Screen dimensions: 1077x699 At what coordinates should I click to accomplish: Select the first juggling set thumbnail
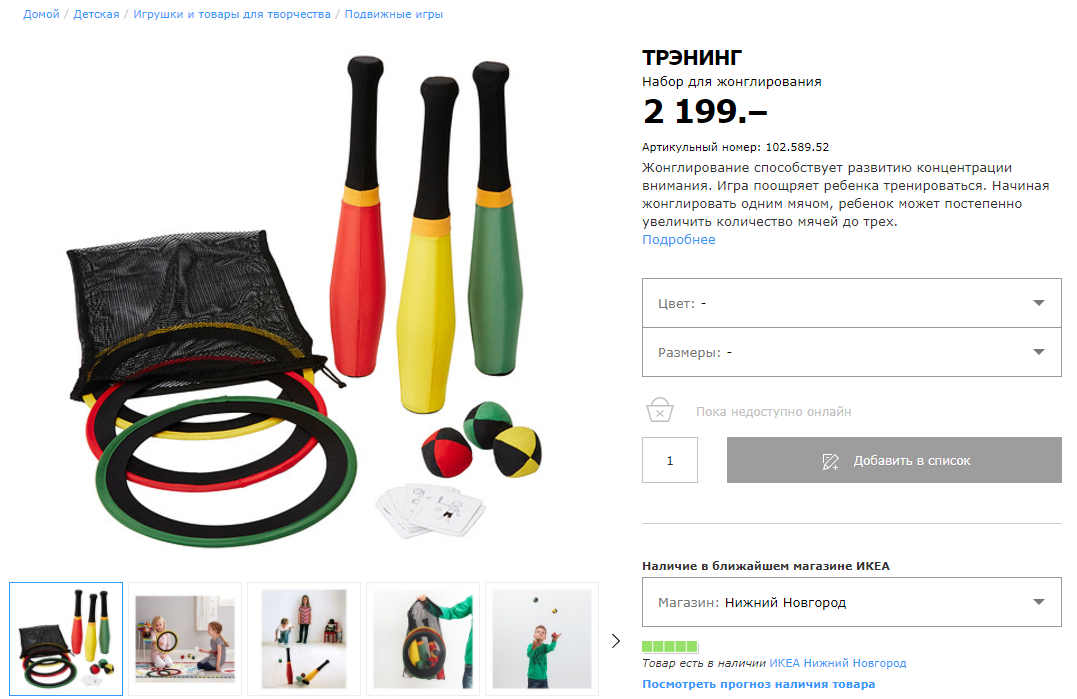click(x=66, y=639)
